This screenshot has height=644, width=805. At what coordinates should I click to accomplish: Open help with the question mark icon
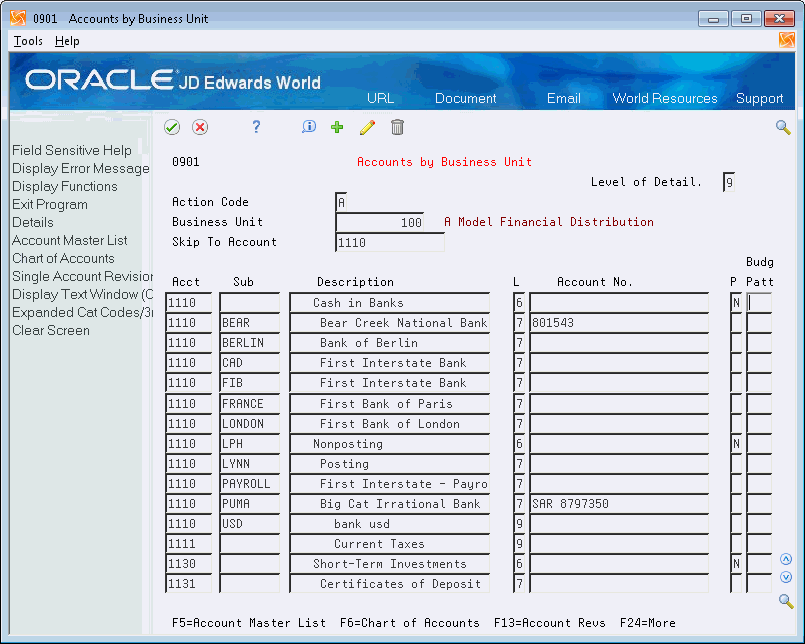[256, 127]
